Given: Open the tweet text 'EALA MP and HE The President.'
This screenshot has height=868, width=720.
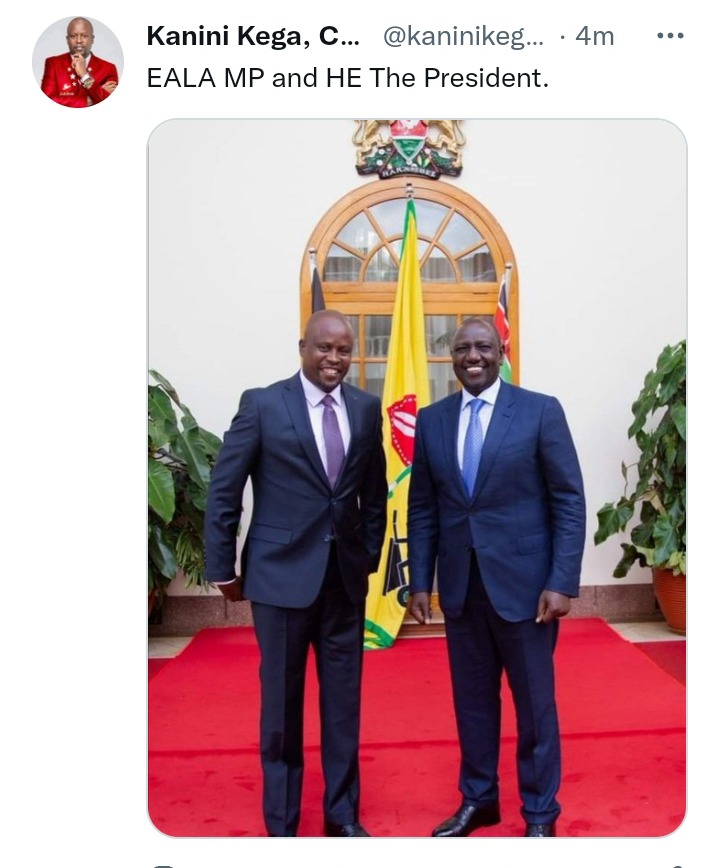Looking at the screenshot, I should (348, 78).
